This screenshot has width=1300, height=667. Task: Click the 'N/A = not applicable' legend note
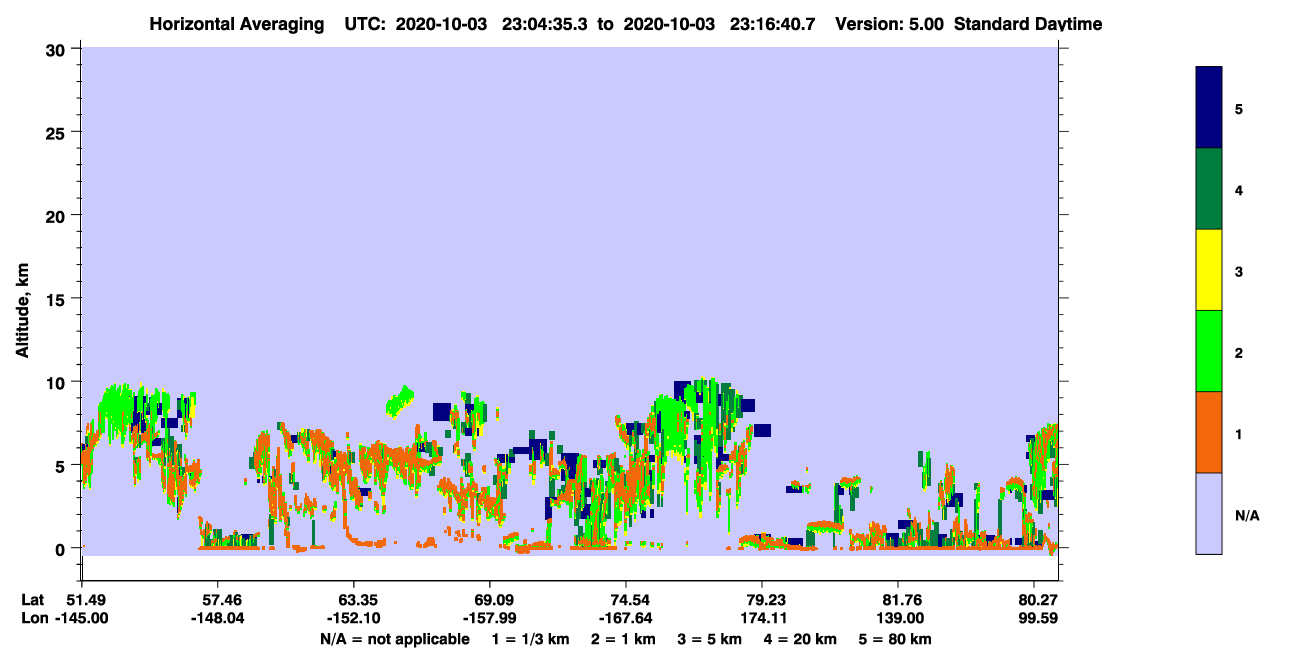395,638
